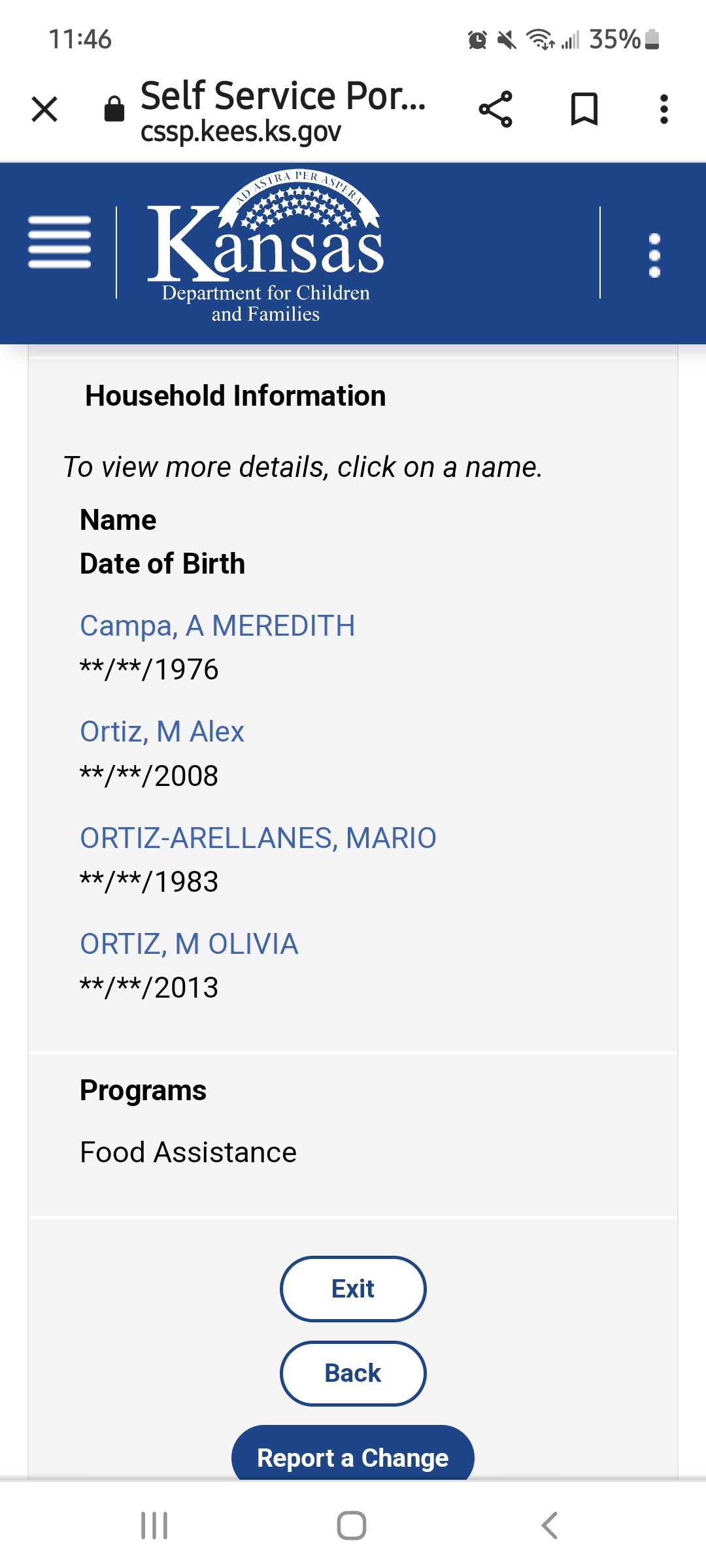The width and height of the screenshot is (706, 1568).
Task: Tap the Android back navigation arrow
Action: click(x=550, y=1526)
